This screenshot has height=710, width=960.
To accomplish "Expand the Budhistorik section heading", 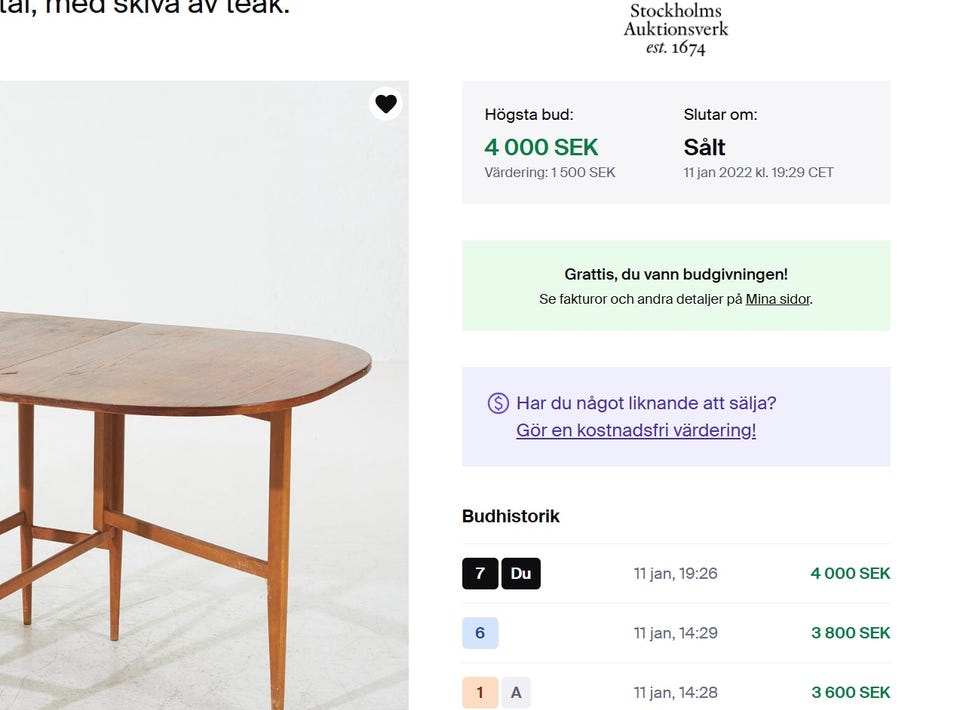I will (x=511, y=516).
